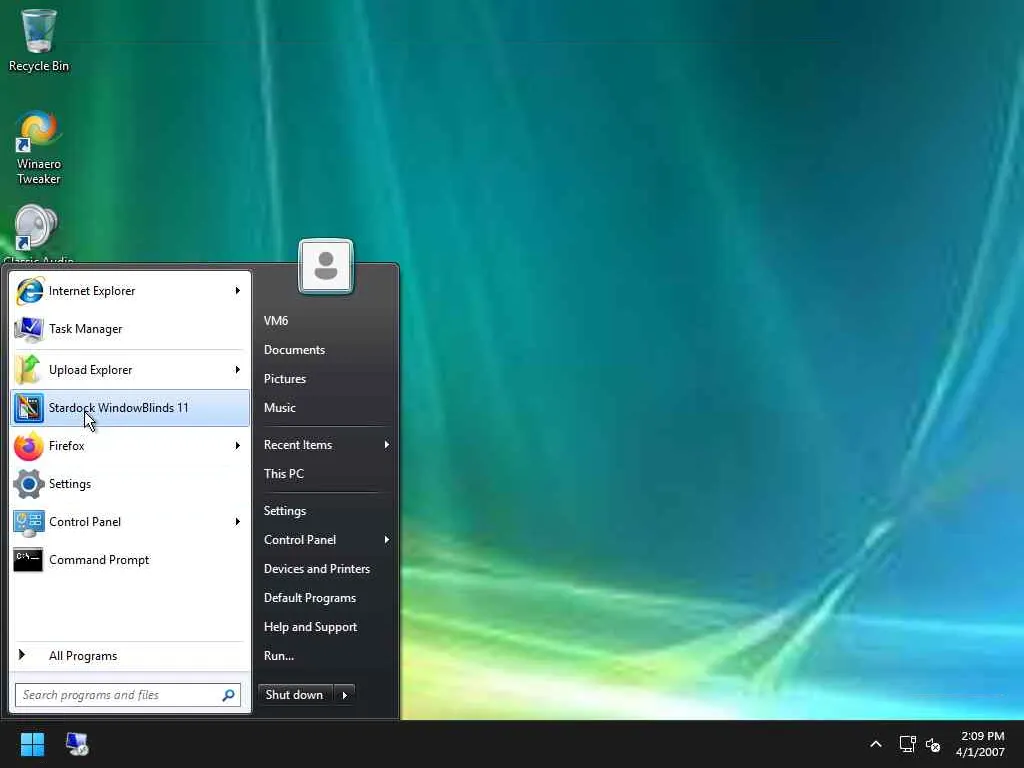Click the Task Manager label text
This screenshot has height=768, width=1024.
tap(86, 328)
